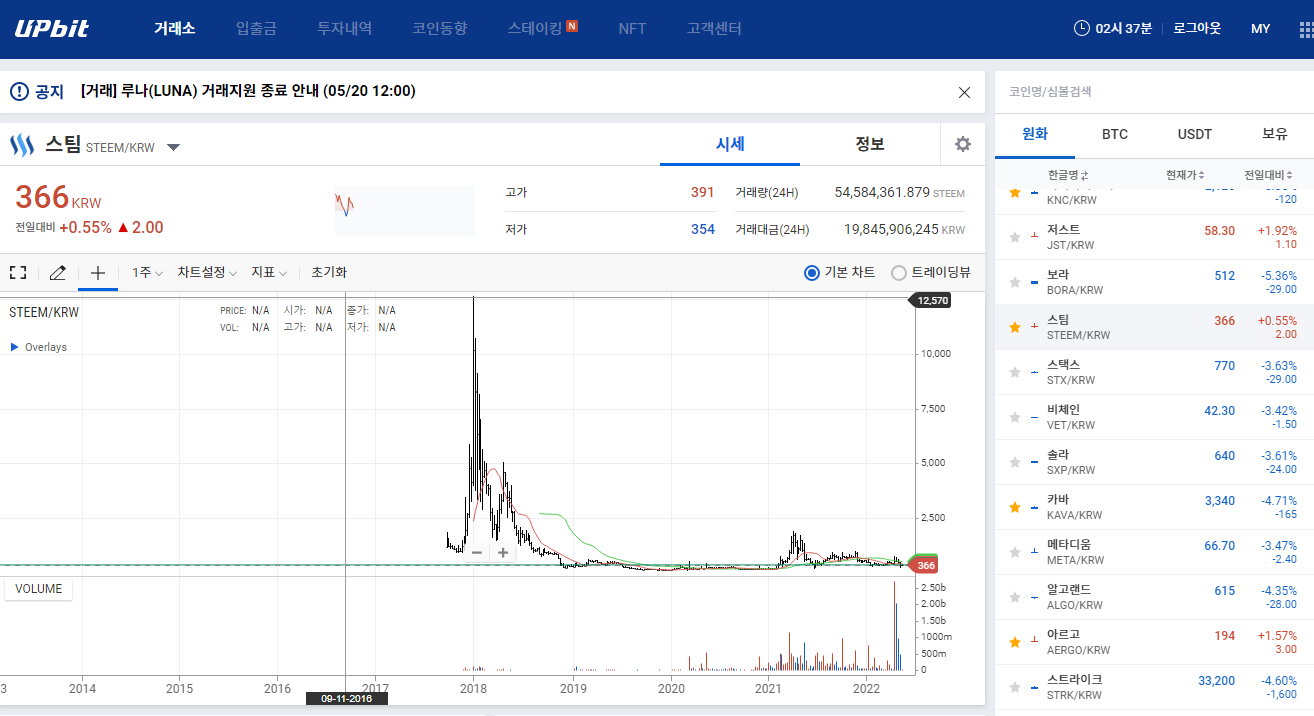Switch to 시세 tab
Screen dimensions: 1314x716
coord(730,144)
